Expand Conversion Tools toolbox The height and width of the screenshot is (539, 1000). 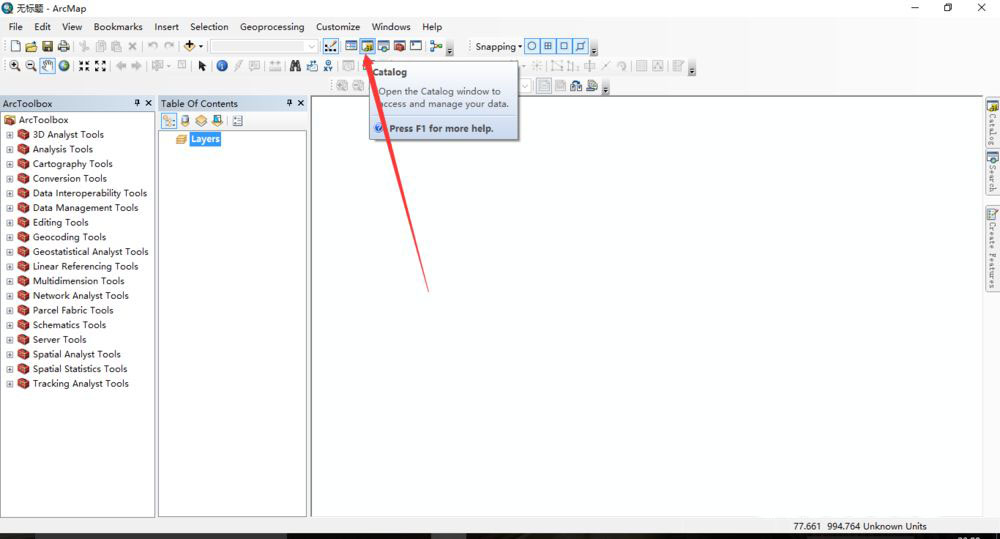(10, 179)
